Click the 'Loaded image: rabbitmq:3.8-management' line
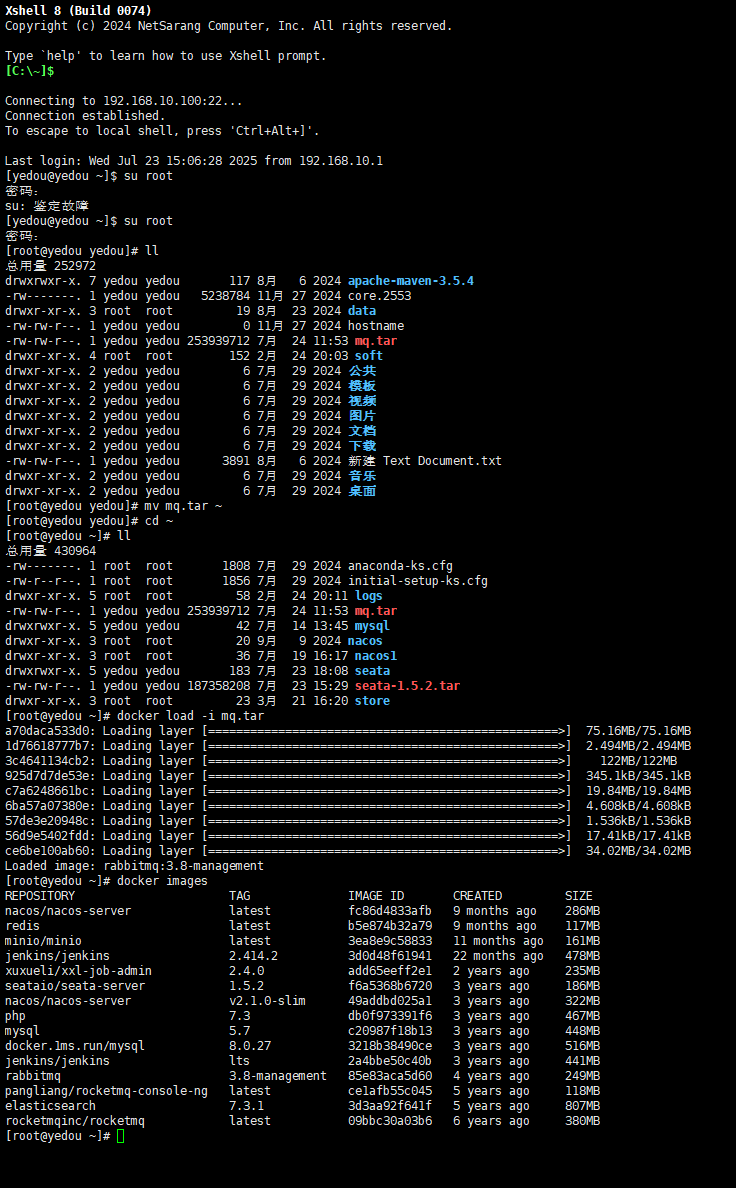The width and height of the screenshot is (736, 1188). (x=134, y=866)
